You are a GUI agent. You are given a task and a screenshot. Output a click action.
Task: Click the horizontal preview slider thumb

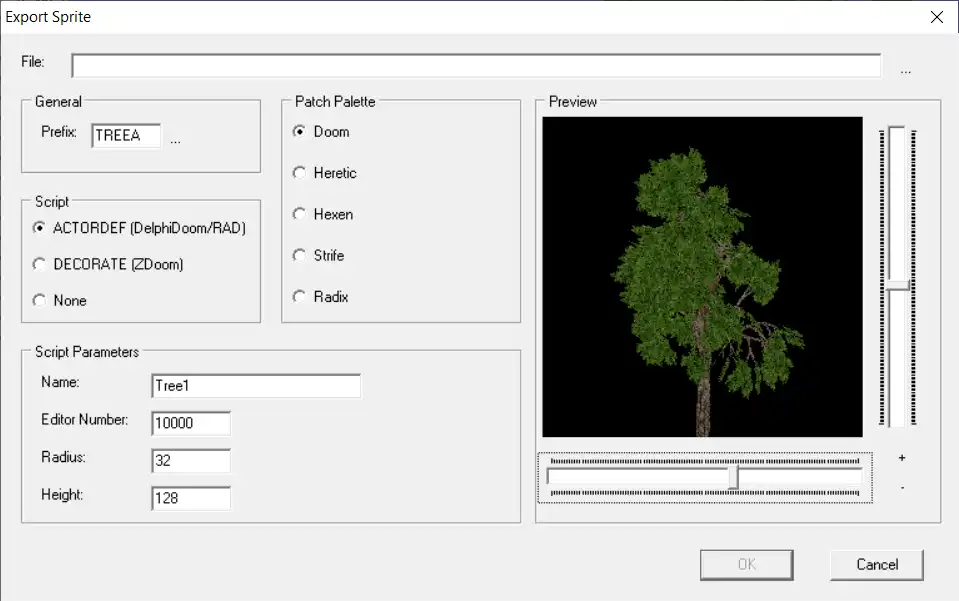733,477
